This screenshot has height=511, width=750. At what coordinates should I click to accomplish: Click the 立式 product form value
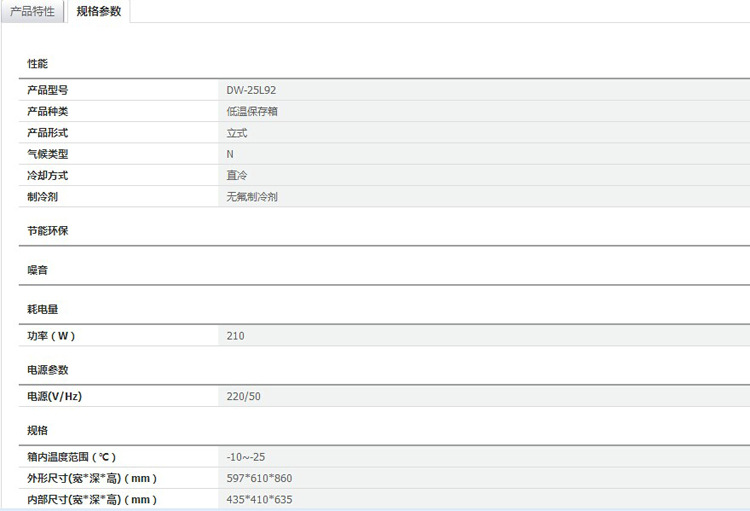236,132
